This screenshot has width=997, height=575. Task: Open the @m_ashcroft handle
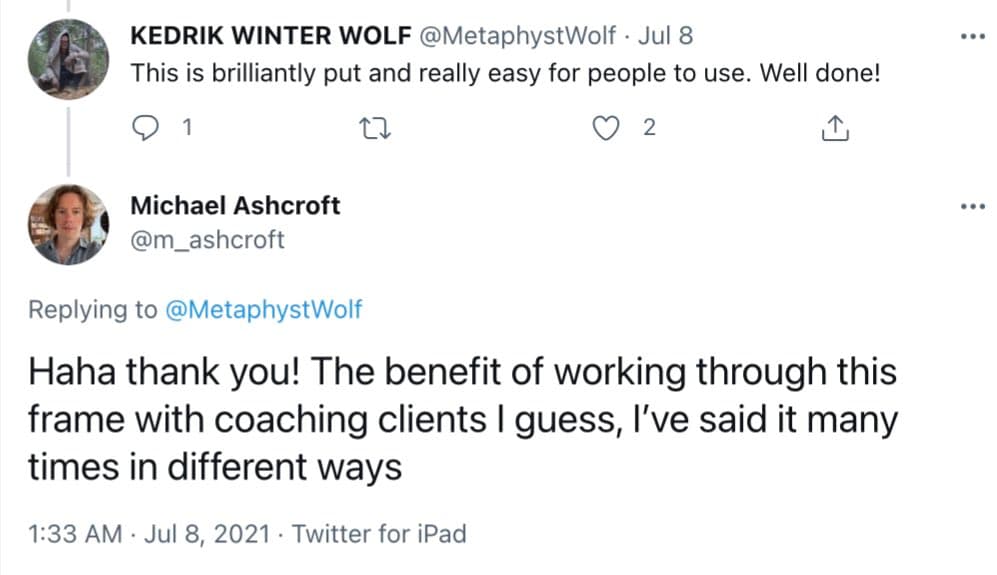[207, 240]
